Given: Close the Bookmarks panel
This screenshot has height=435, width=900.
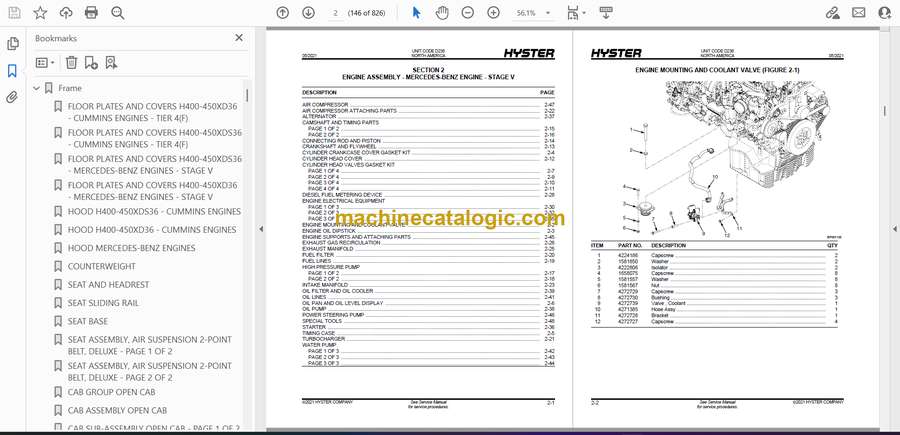Looking at the screenshot, I should (x=239, y=38).
